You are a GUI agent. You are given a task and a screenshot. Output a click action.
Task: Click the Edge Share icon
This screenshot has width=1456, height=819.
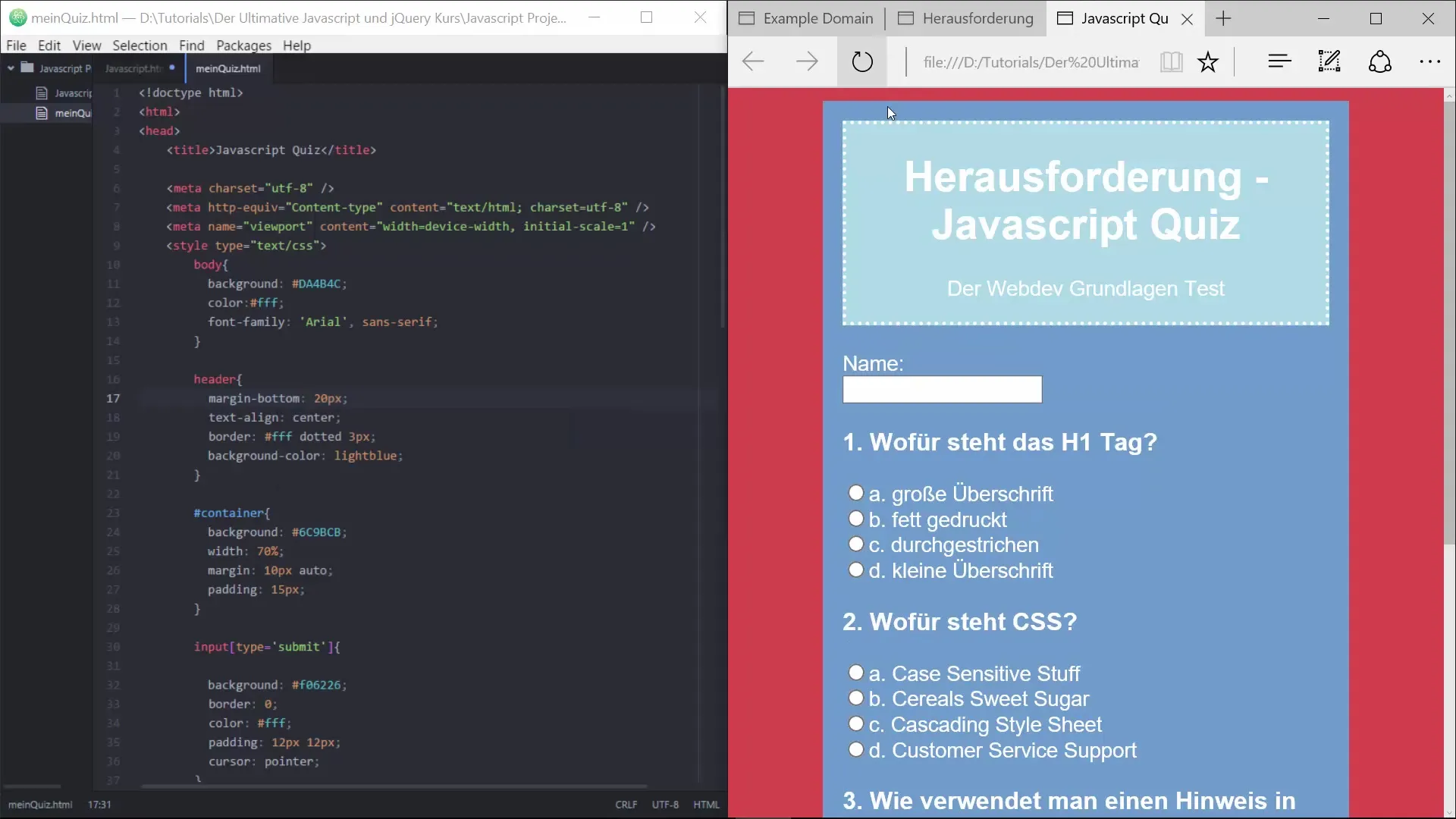(1380, 61)
